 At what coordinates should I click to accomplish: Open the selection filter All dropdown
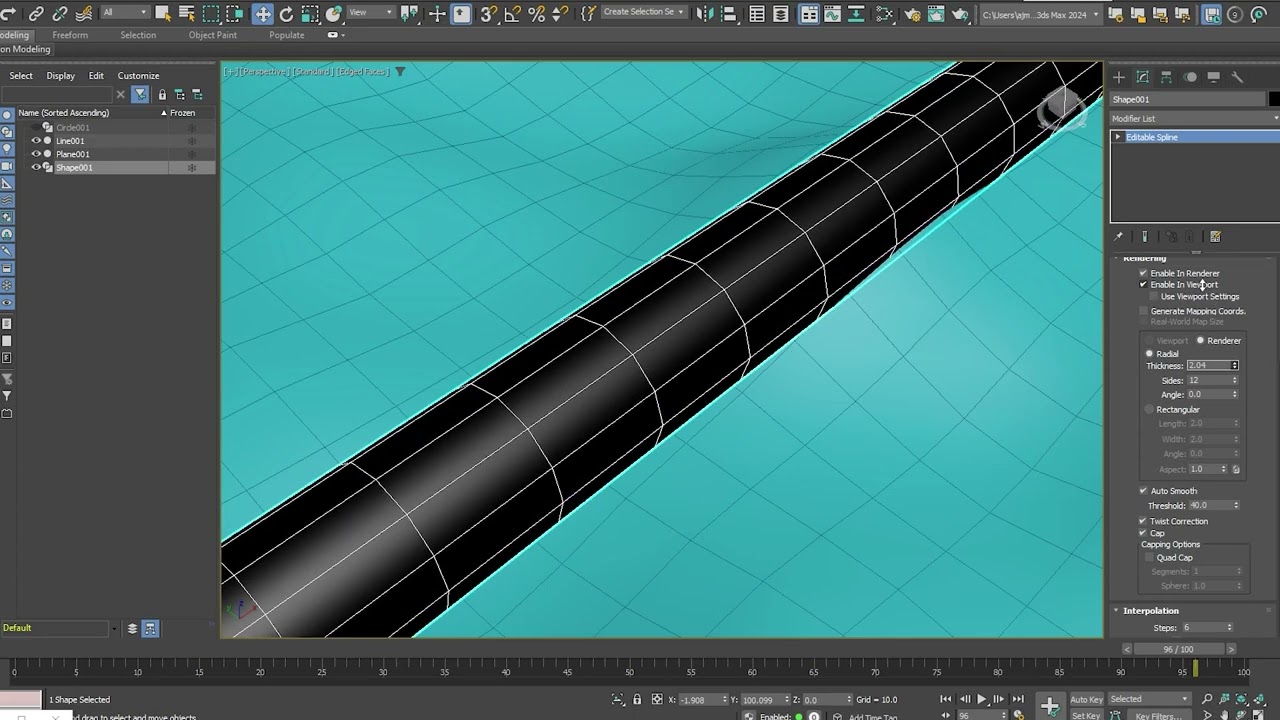(x=125, y=12)
